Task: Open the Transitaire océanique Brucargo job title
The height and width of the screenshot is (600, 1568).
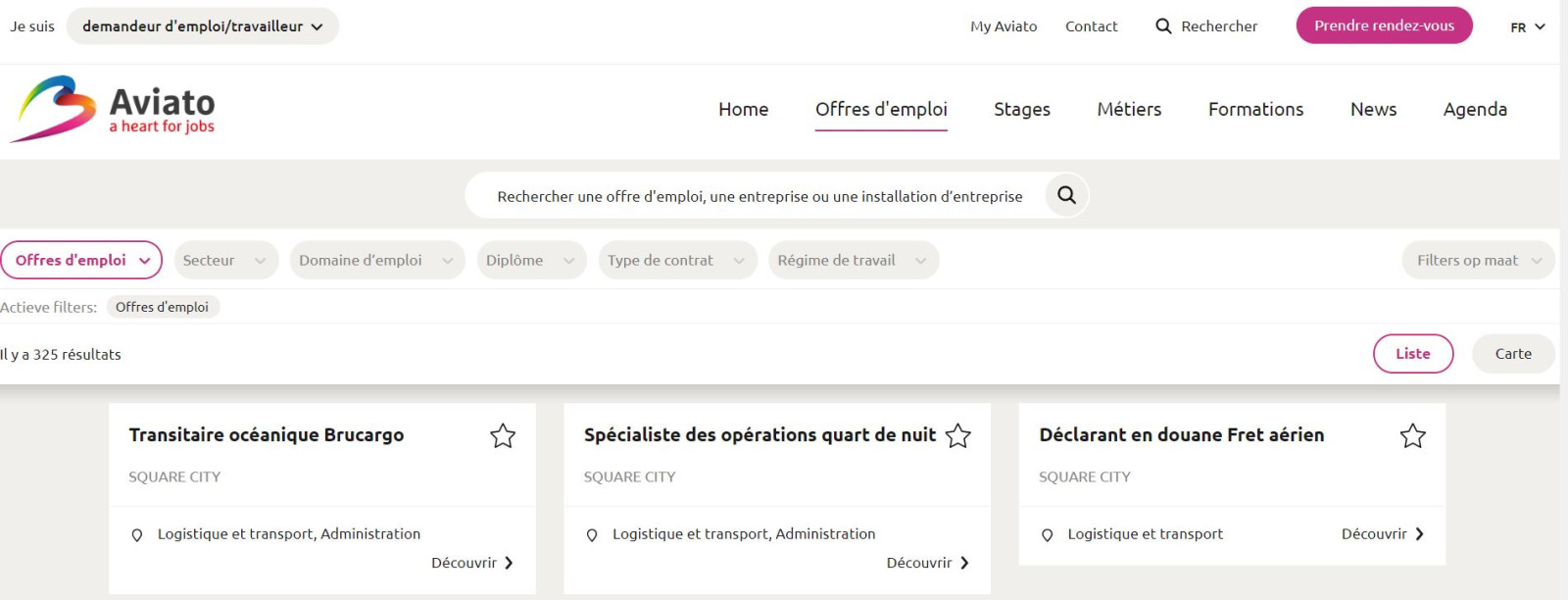Action: (267, 434)
